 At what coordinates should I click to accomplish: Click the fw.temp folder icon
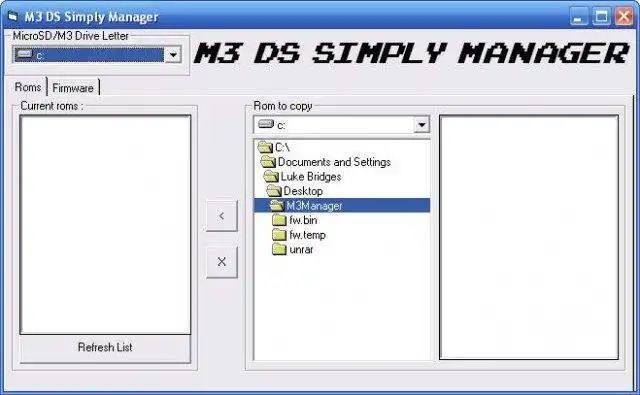279,235
